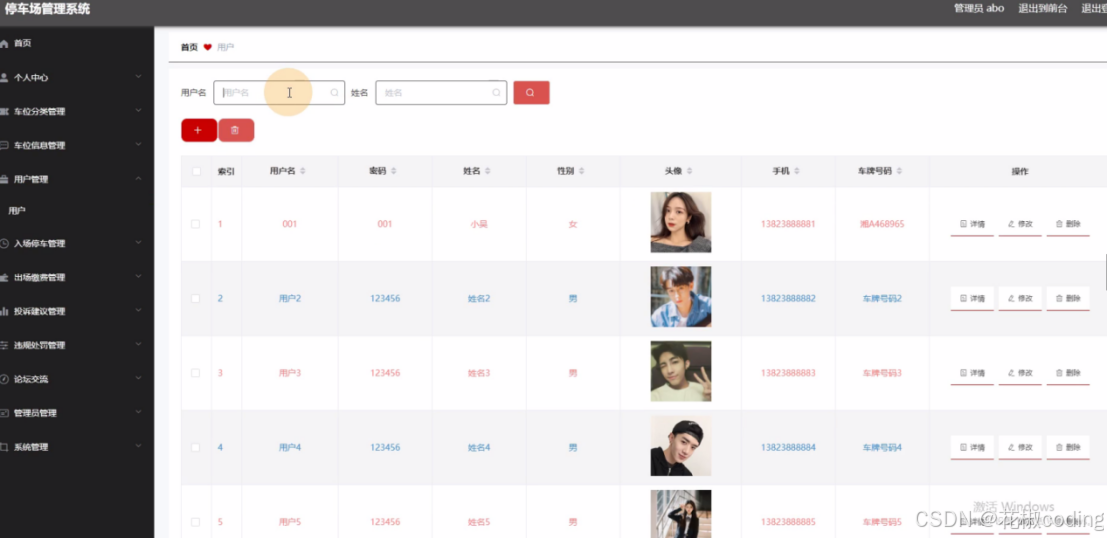Click the avatar thumbnail of 小吴
The image size is (1108, 539).
pos(680,223)
